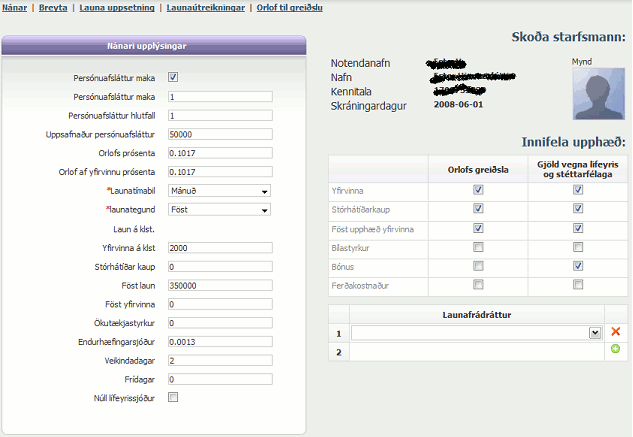Screen dimensions: 633x437
Task: Click the Yfirvinna row label
Action: point(347,191)
